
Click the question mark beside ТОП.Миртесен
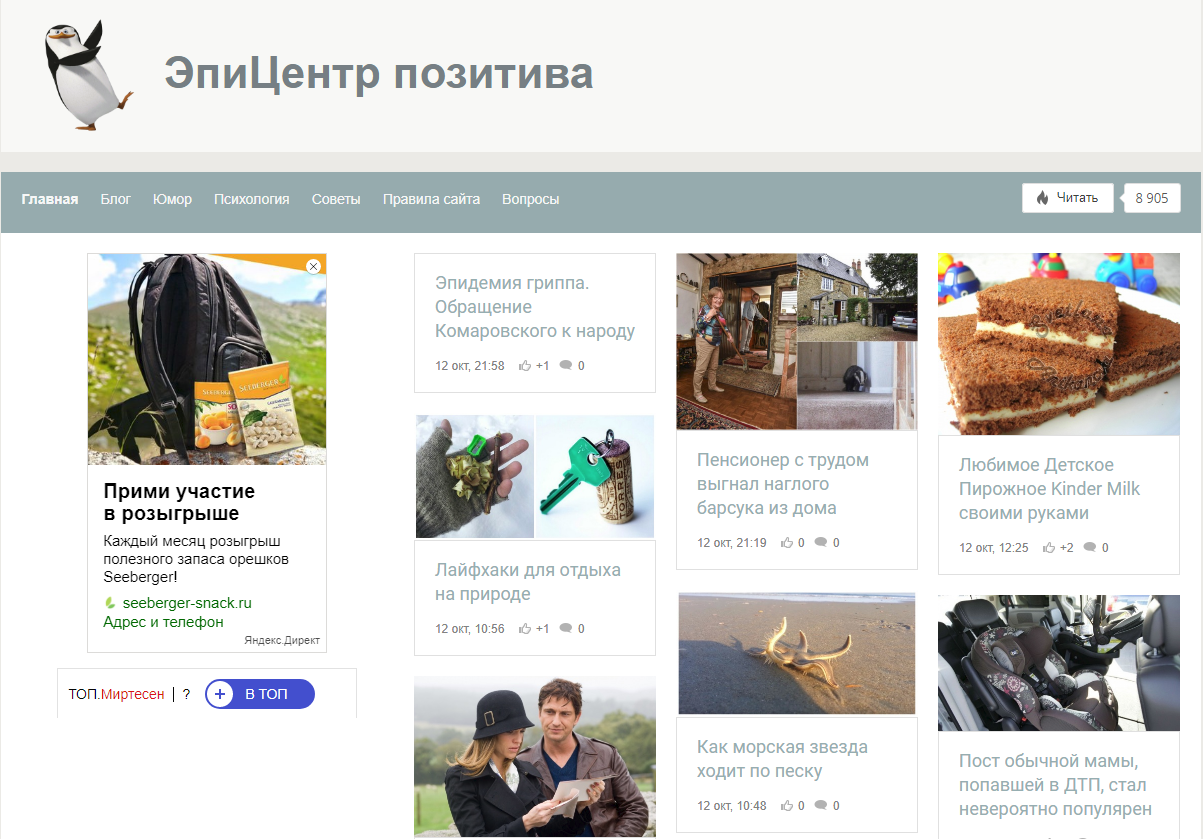point(186,694)
